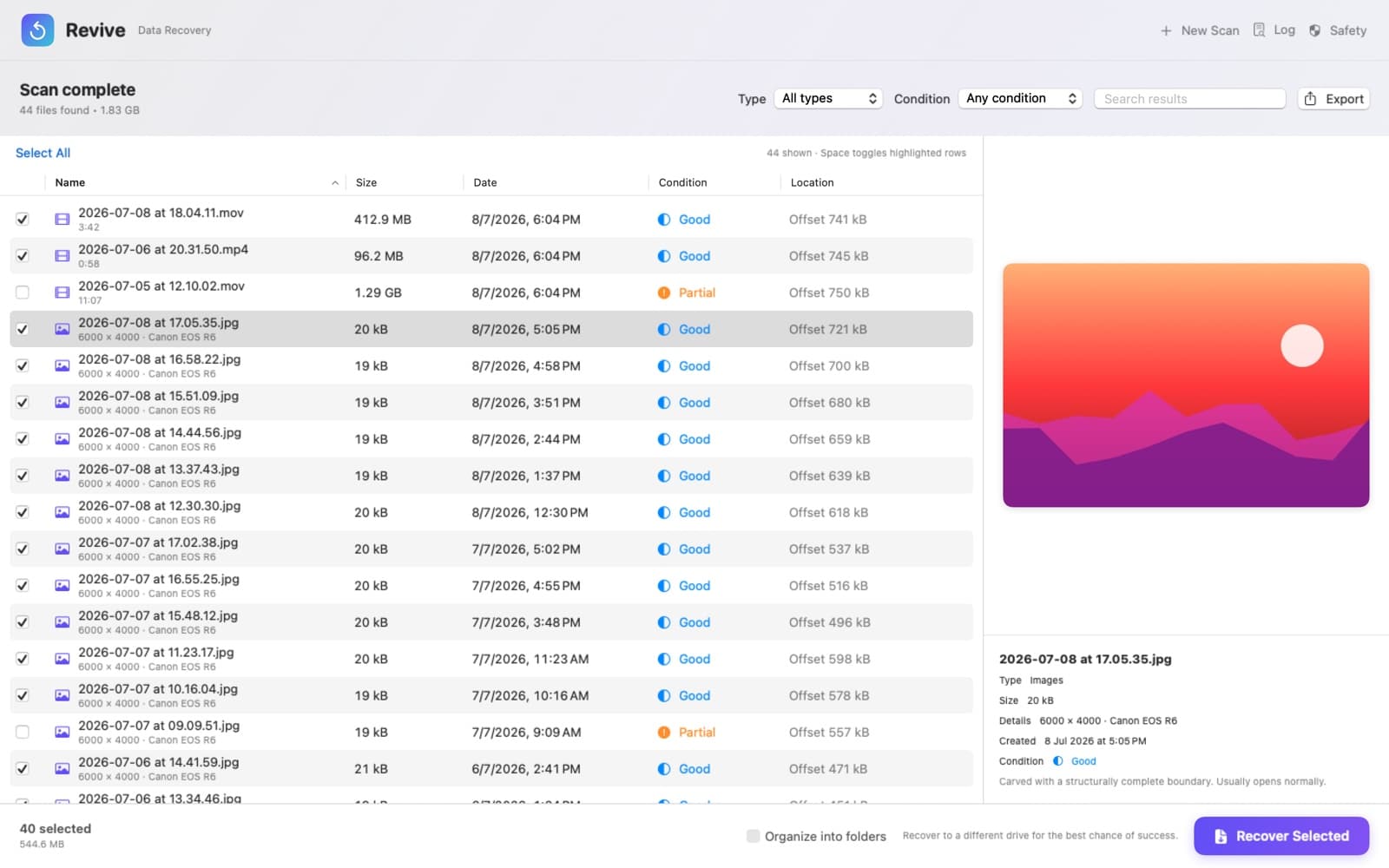Click the Search results field
The image size is (1389, 868).
tap(1189, 99)
